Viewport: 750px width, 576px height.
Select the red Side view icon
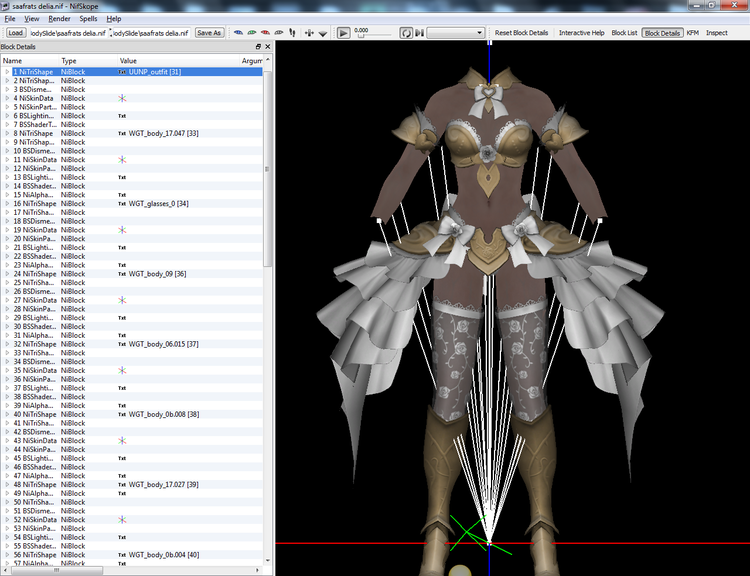point(265,33)
